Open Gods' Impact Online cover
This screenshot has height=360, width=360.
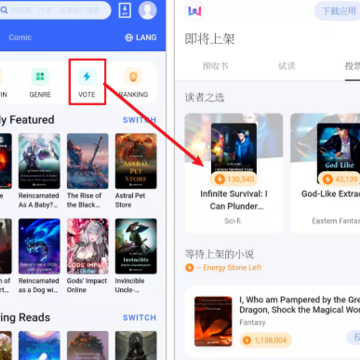pyautogui.click(x=88, y=246)
